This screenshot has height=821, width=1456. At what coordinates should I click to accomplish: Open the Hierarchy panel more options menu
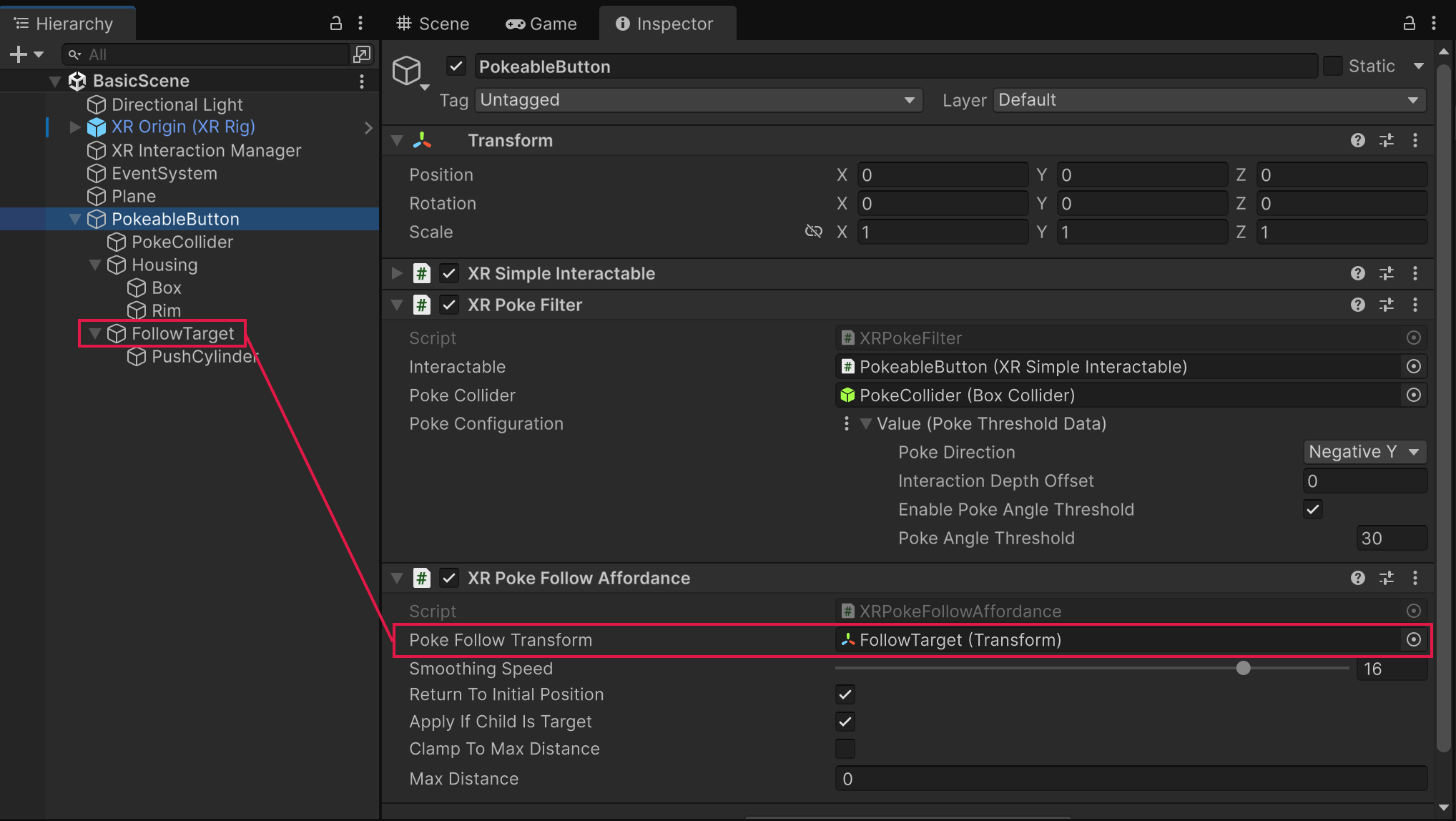[360, 23]
